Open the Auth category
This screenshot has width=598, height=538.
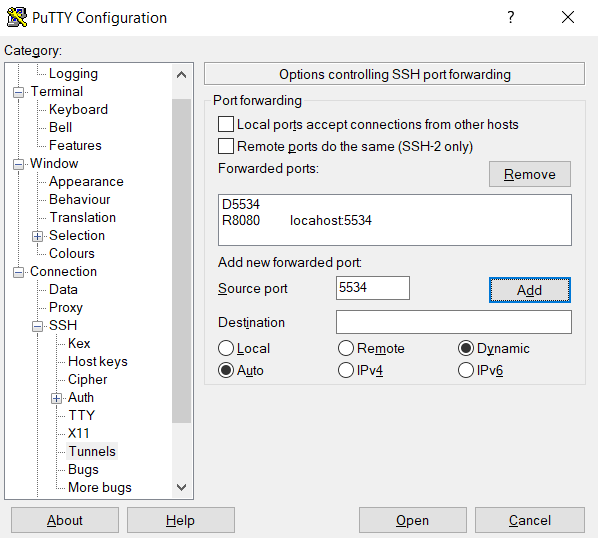[81, 397]
